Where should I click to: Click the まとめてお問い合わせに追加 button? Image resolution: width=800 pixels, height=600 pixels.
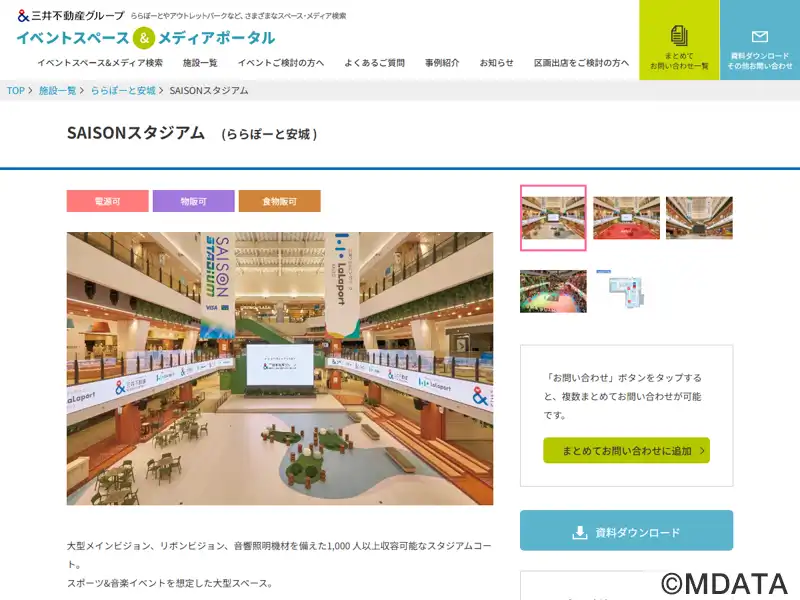click(627, 451)
